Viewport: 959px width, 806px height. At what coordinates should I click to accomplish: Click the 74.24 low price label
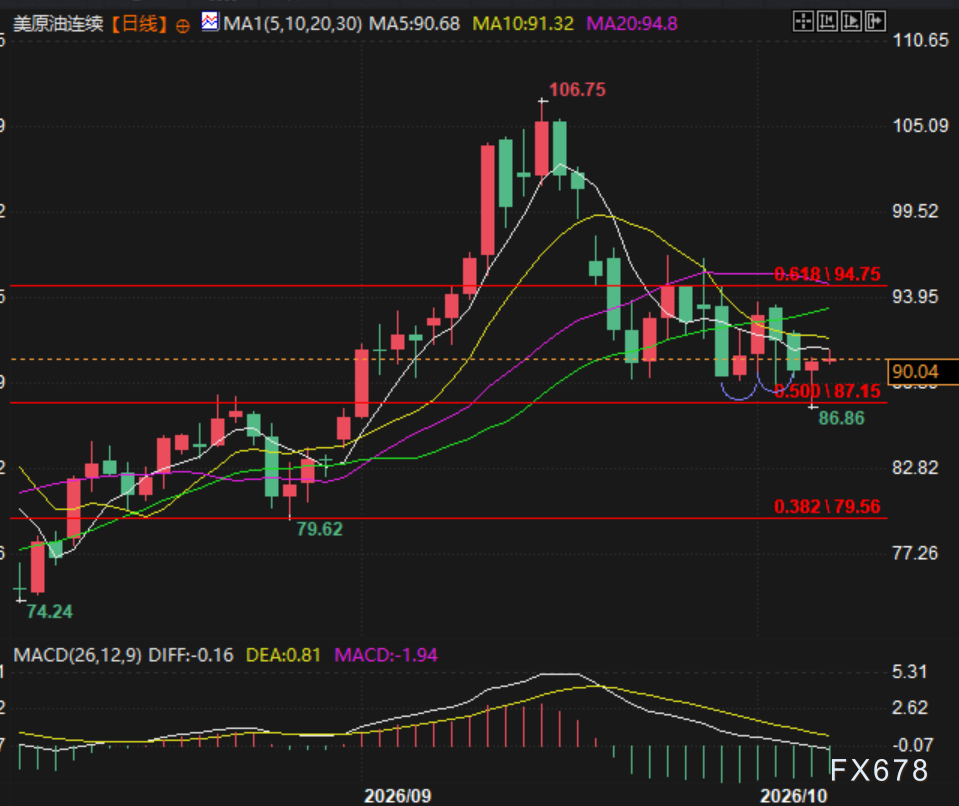50,612
